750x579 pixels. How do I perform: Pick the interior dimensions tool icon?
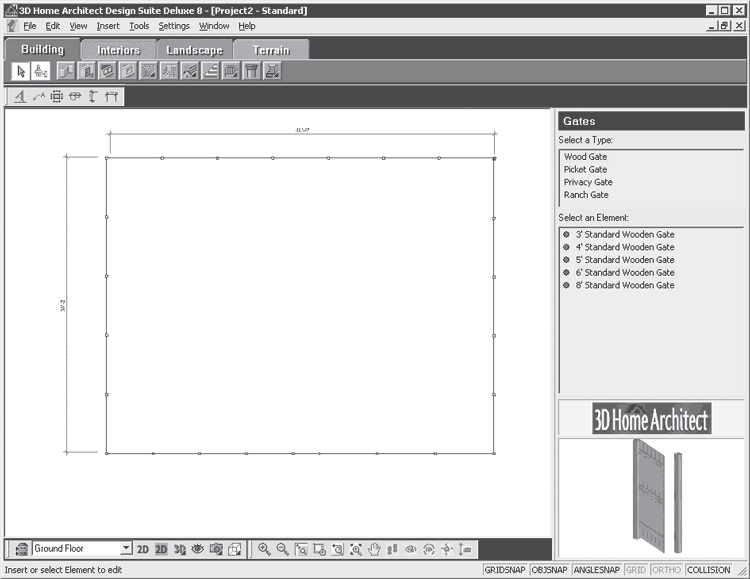click(x=75, y=97)
